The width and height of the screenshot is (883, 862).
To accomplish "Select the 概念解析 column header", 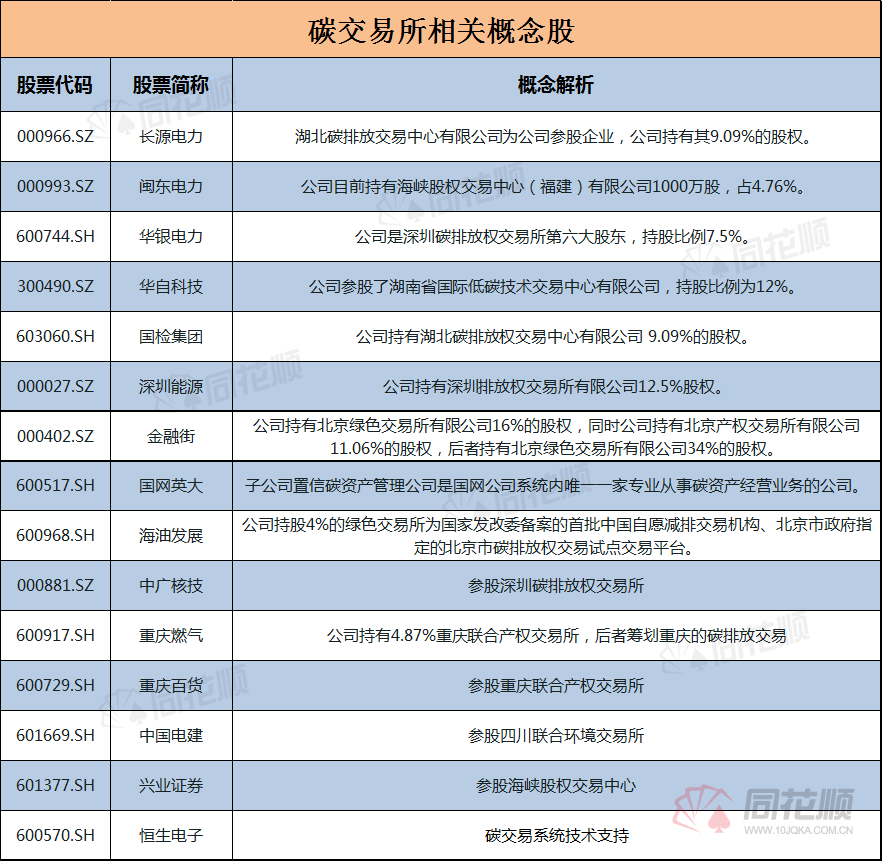I will (556, 85).
